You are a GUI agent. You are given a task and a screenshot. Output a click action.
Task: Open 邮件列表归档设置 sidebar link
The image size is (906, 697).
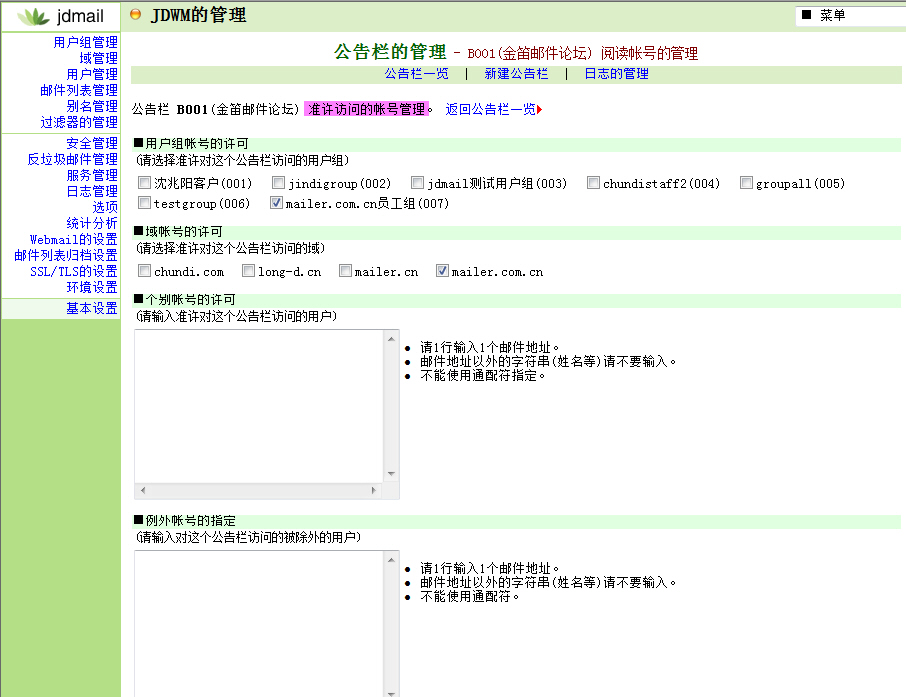[x=66, y=255]
